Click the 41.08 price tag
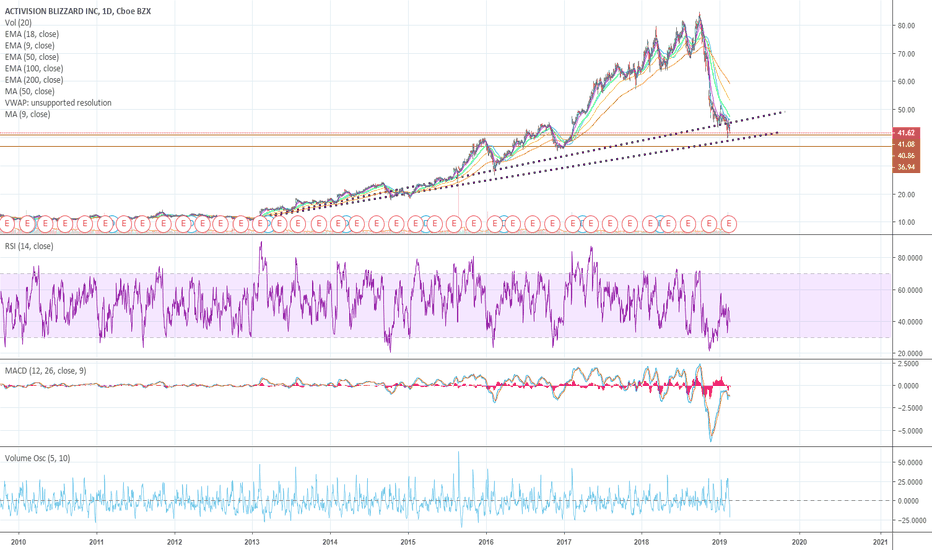 (x=906, y=144)
